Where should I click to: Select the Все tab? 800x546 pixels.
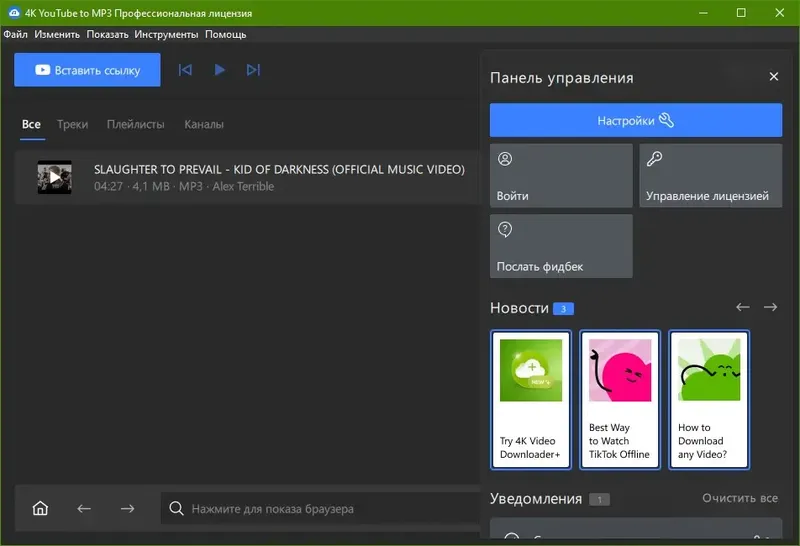[31, 125]
